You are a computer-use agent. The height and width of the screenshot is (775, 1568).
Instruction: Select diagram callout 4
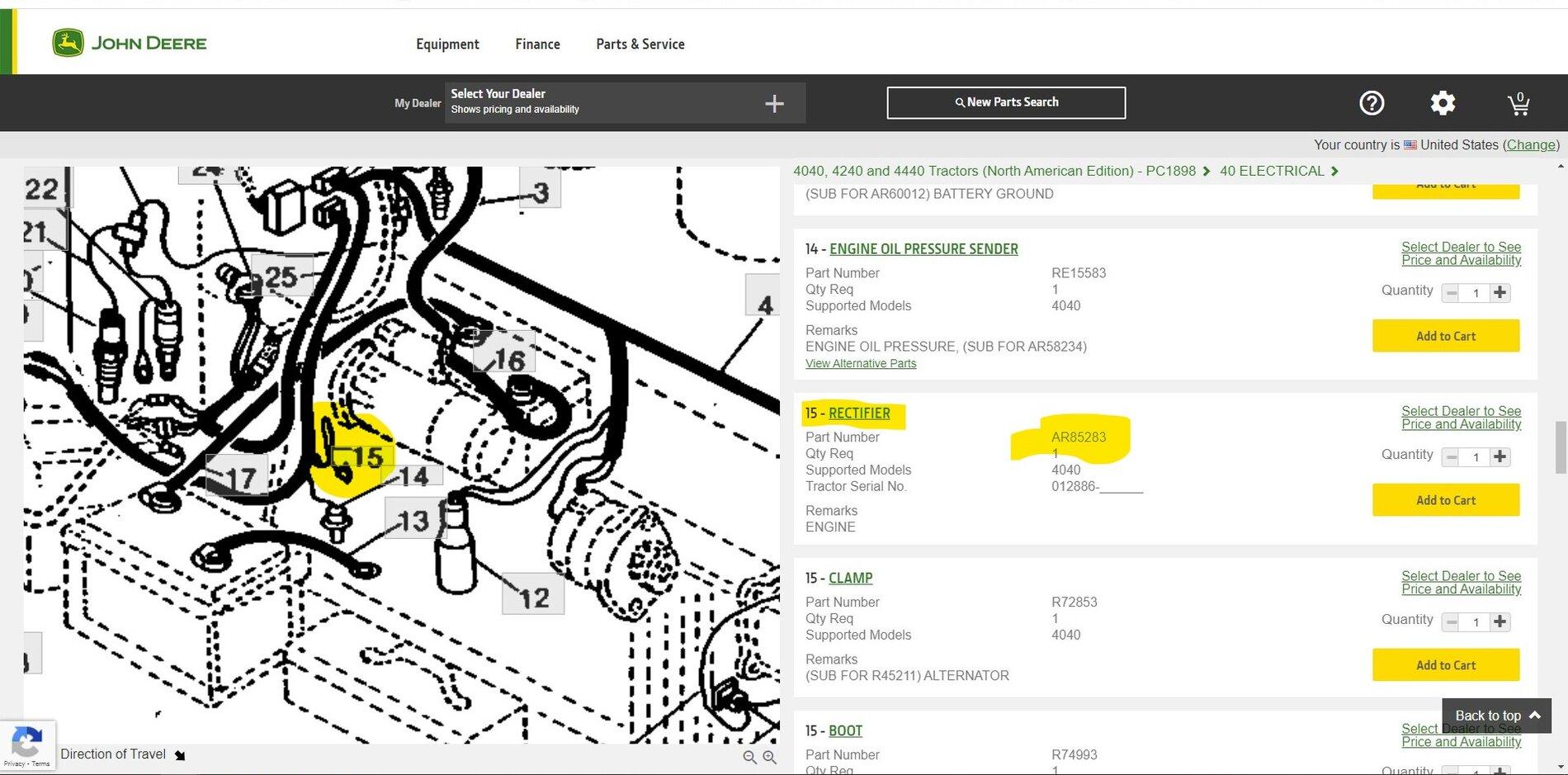(x=763, y=296)
